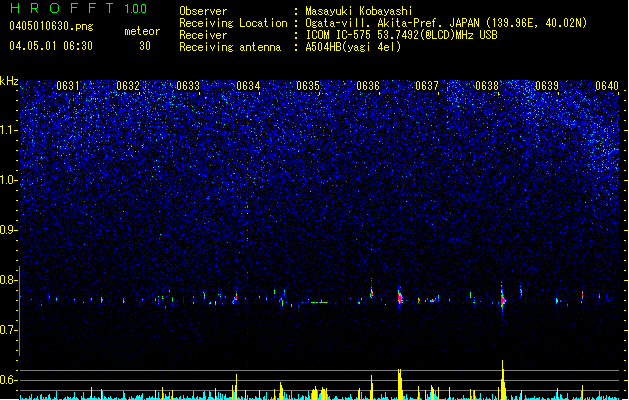Click the tallest yellow intensity peak at bottom

(503, 379)
